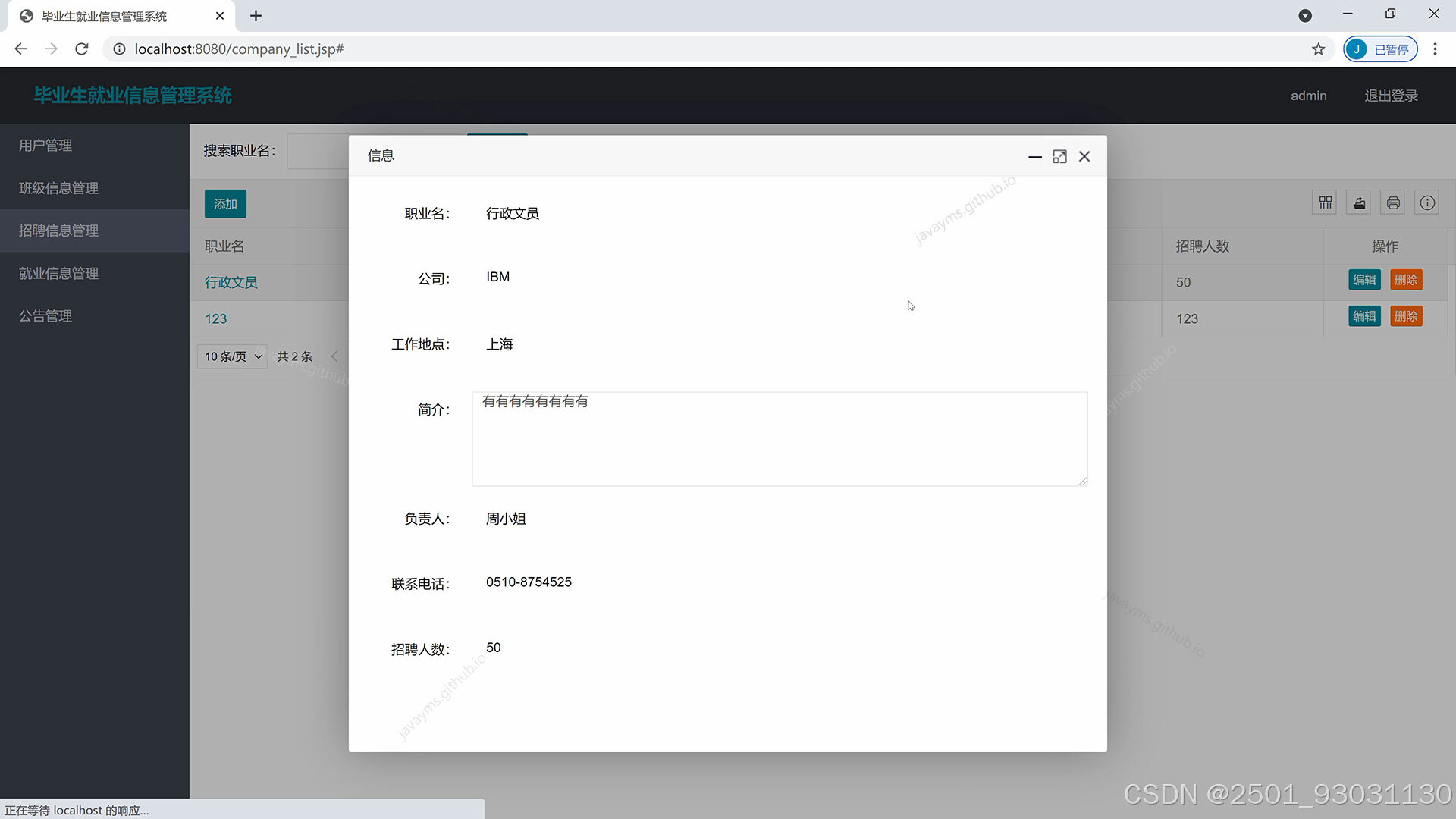The image size is (1456, 819).
Task: Open the column filter grid icon
Action: click(x=1325, y=202)
